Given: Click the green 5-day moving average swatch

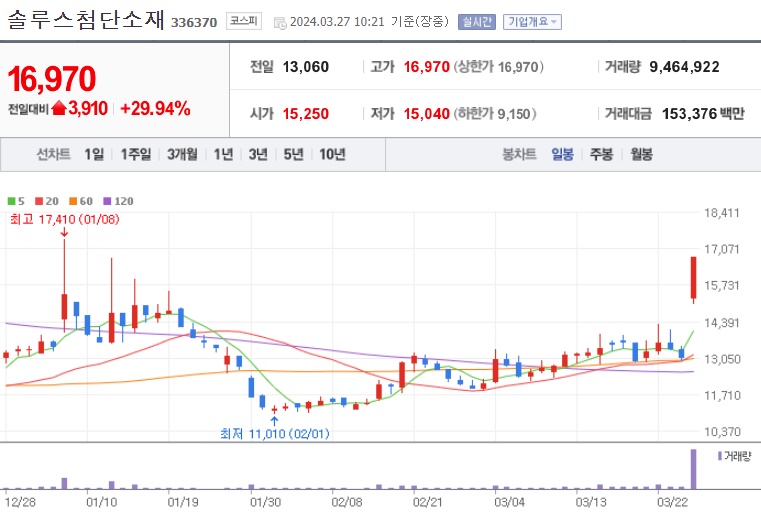Looking at the screenshot, I should coord(12,201).
